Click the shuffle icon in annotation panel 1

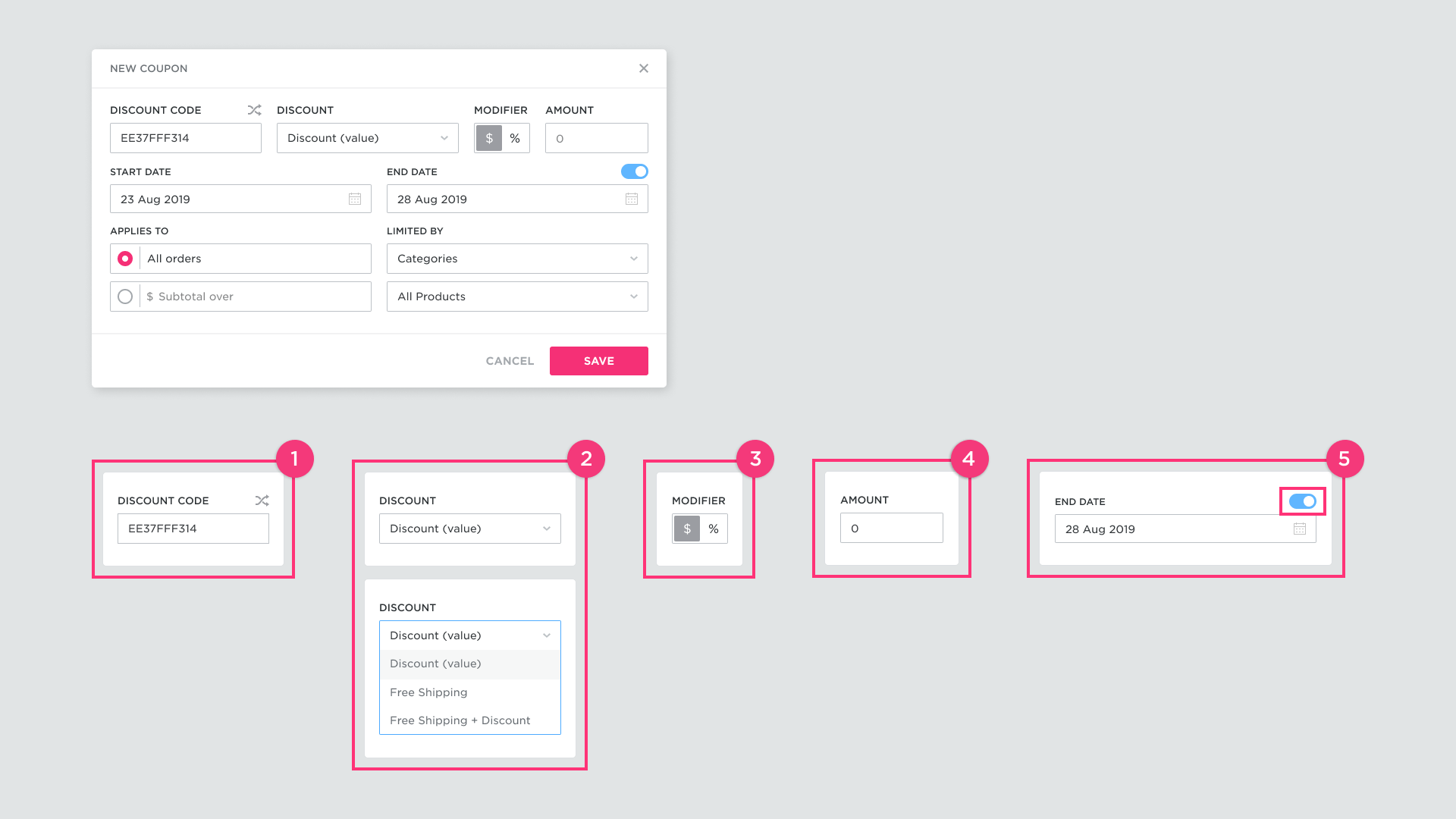tap(262, 500)
